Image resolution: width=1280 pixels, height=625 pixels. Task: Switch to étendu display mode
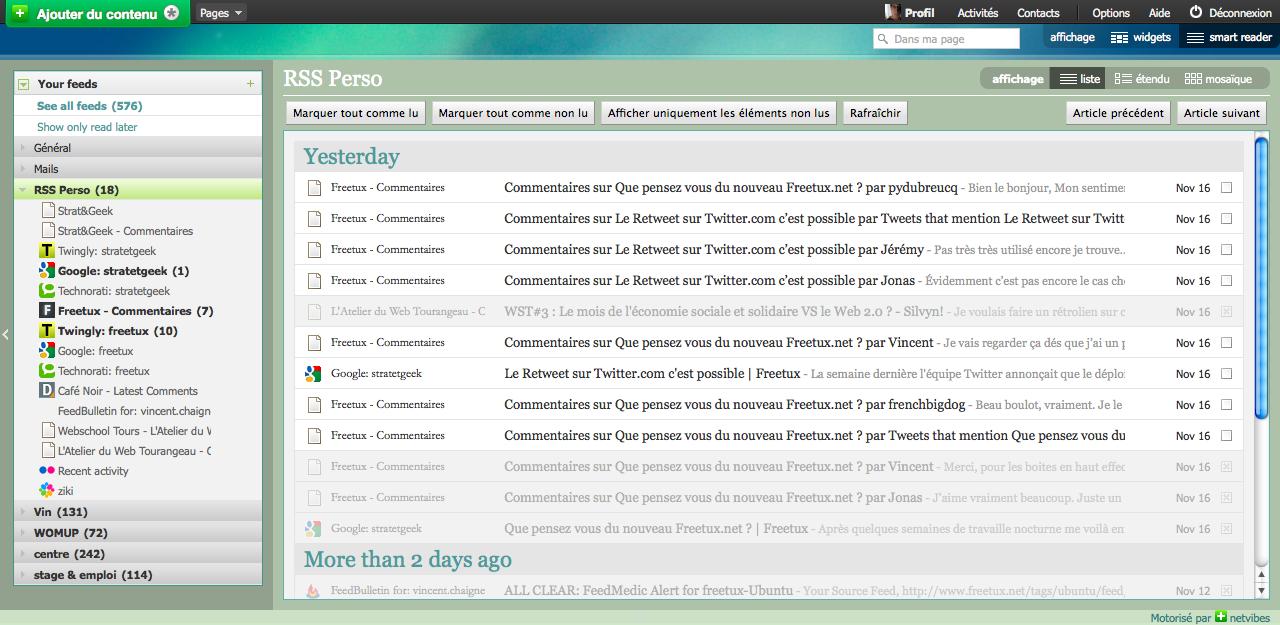pos(1141,79)
